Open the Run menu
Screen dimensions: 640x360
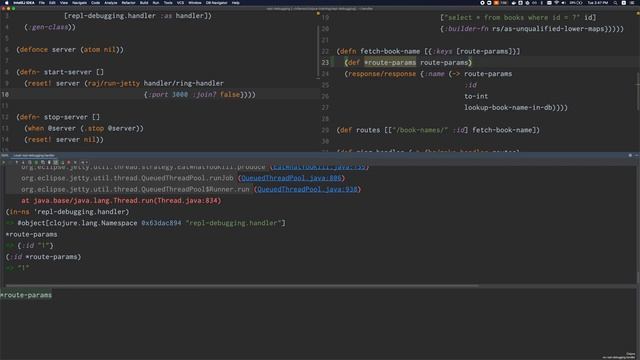pyautogui.click(x=156, y=3)
